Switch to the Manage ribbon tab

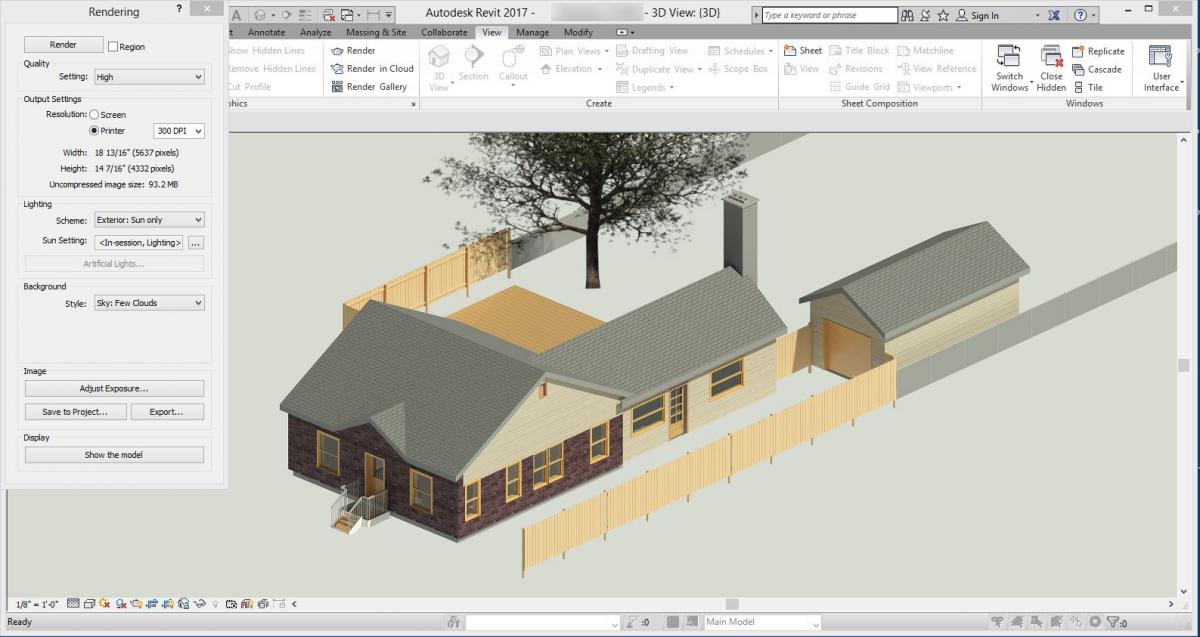(532, 32)
